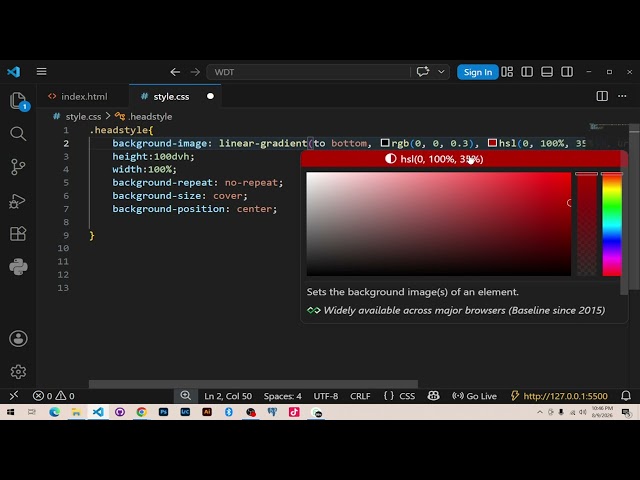
Task: Open the chat icon in title bar
Action: (x=423, y=72)
